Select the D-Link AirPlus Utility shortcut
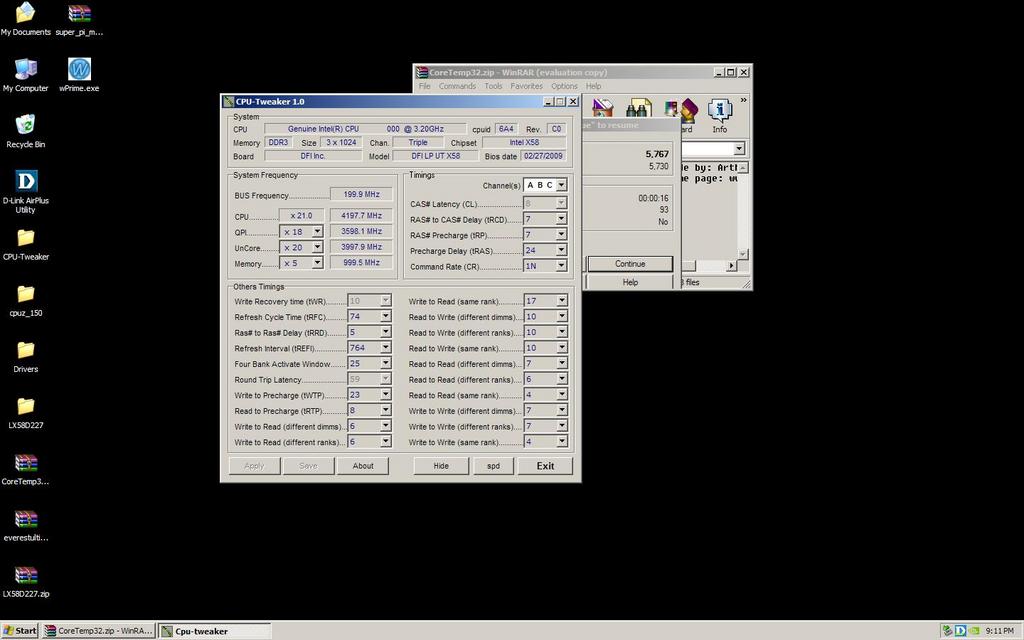Image resolution: width=1024 pixels, height=640 pixels. [x=25, y=192]
